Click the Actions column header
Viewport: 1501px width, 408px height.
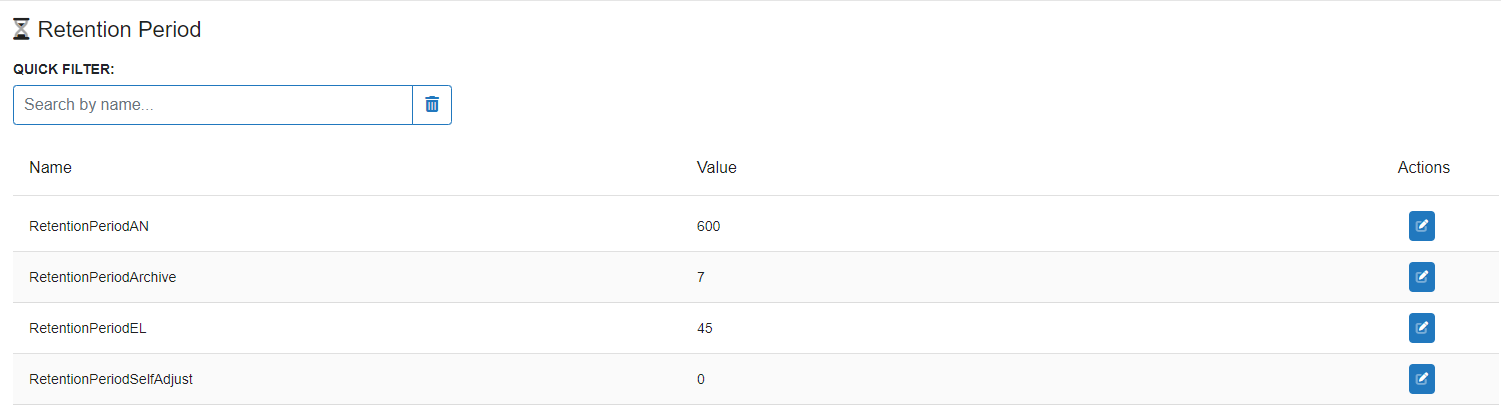pyautogui.click(x=1423, y=168)
